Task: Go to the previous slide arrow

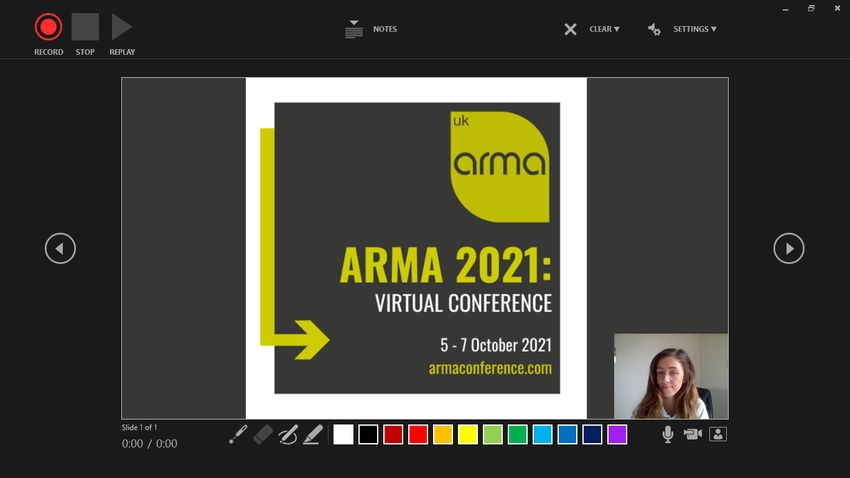Action: click(x=60, y=249)
